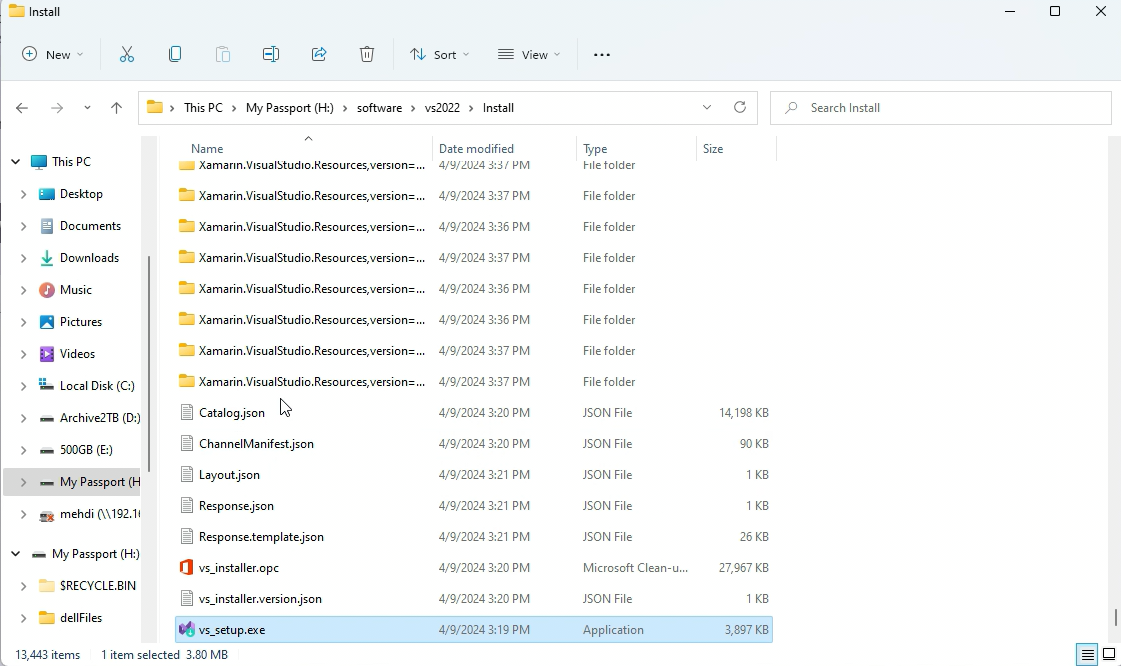Click the Desktop icon in sidebar
Image resolution: width=1121 pixels, height=666 pixels.
(x=46, y=194)
